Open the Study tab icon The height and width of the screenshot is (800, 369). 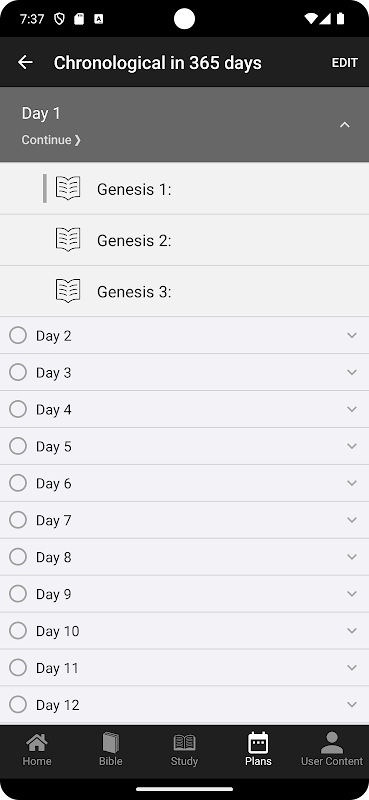pos(184,742)
